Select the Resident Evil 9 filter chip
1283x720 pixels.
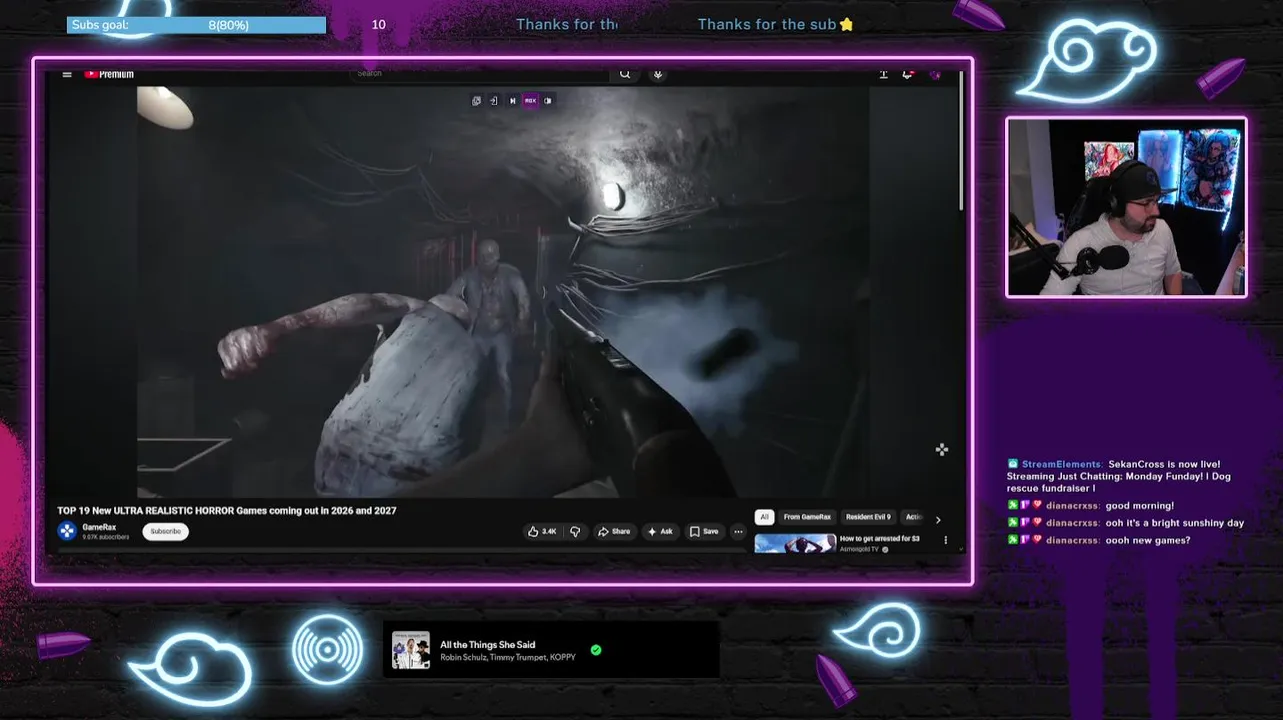point(868,517)
